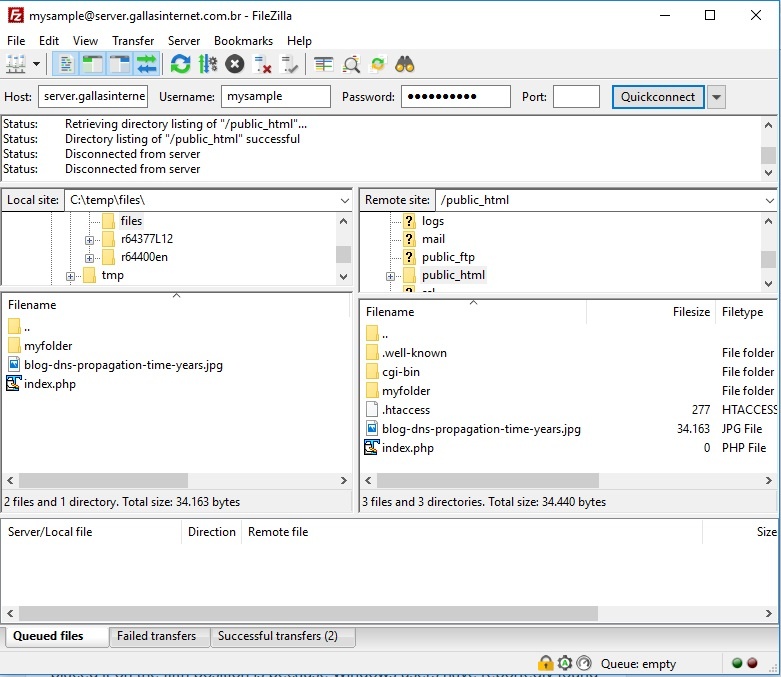Expand the tmp local folder node
This screenshot has width=781, height=677.
[71, 276]
